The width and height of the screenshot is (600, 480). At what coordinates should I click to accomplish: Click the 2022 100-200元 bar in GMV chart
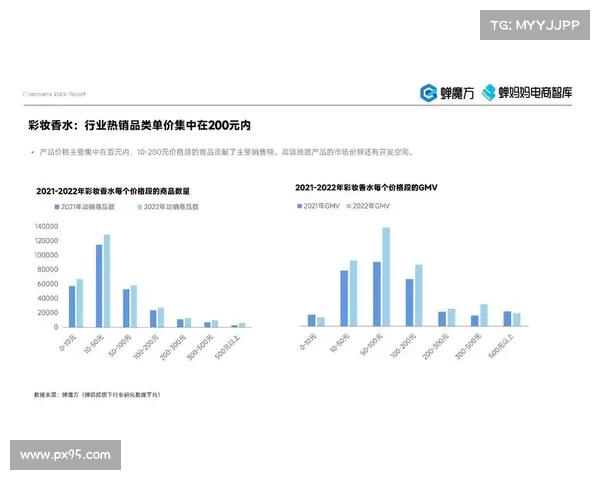(419, 295)
